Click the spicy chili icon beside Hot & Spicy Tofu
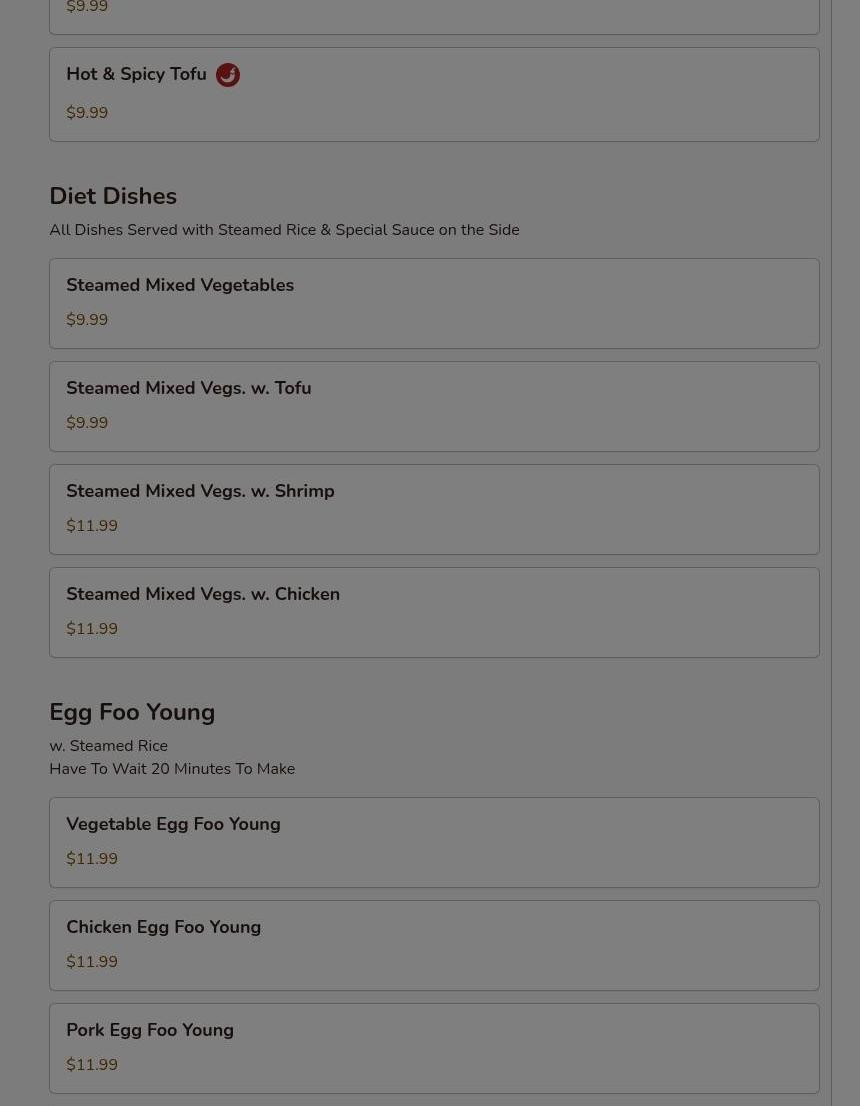The width and height of the screenshot is (860, 1106). (228, 75)
